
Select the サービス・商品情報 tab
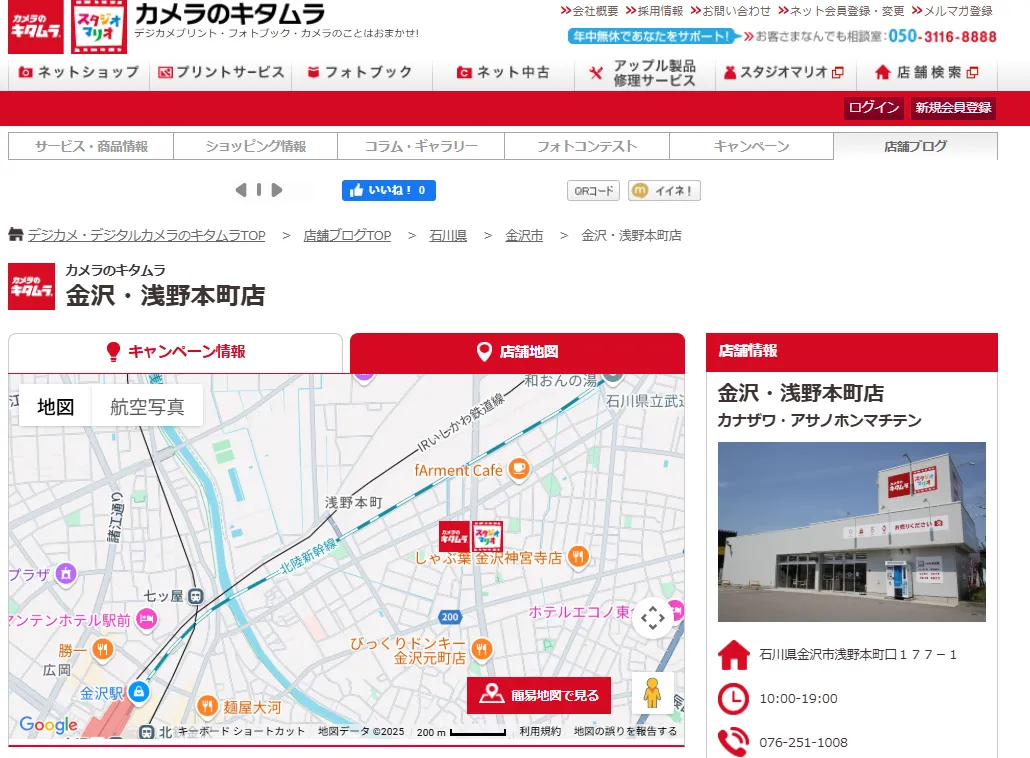91,146
